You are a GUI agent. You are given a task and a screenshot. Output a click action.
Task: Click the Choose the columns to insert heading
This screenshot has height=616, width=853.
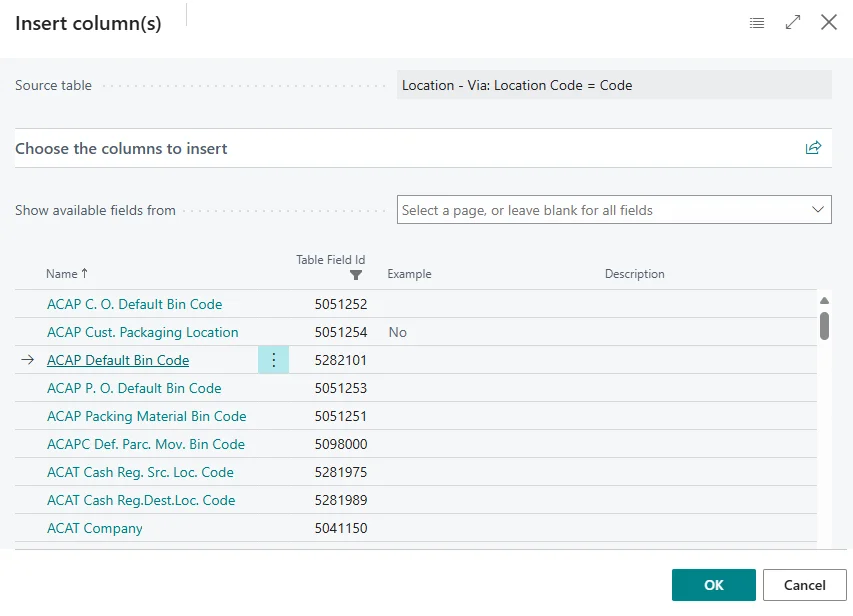pos(121,148)
